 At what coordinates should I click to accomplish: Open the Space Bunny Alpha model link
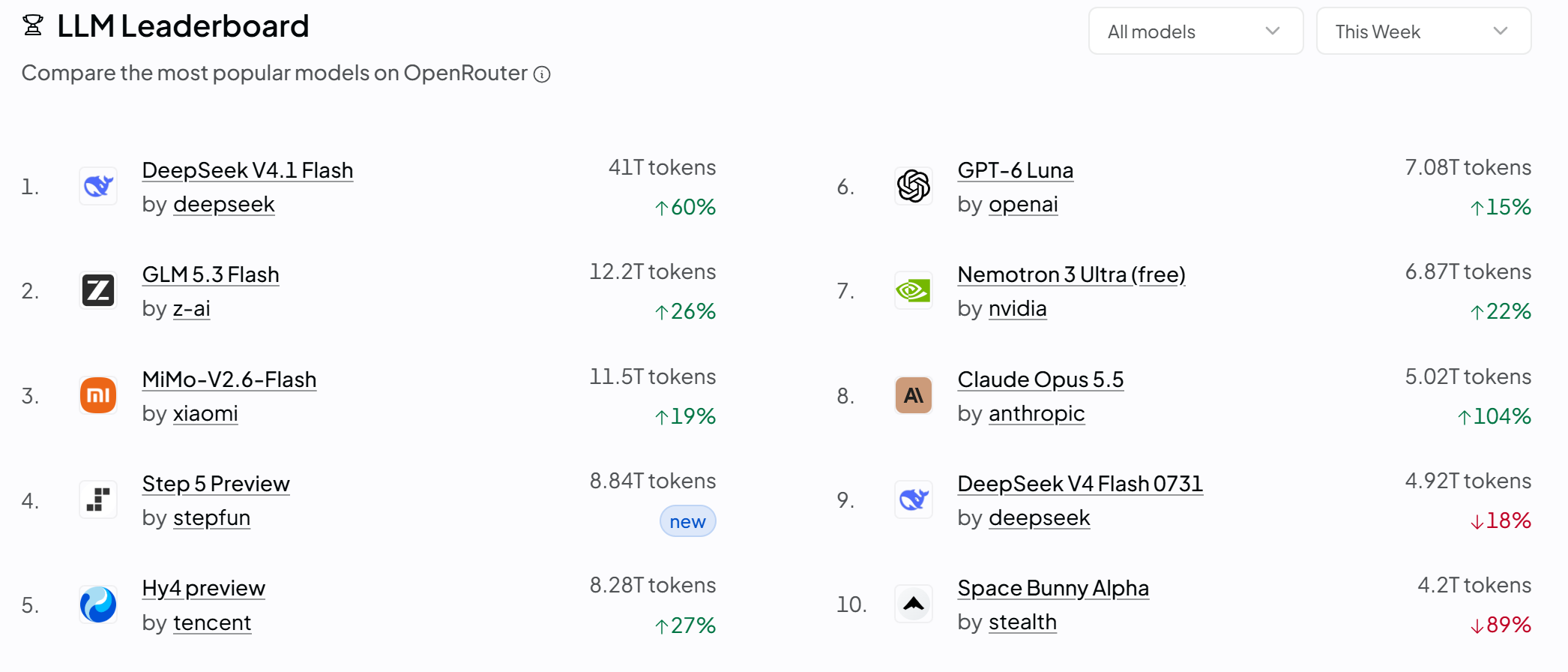[x=1053, y=588]
